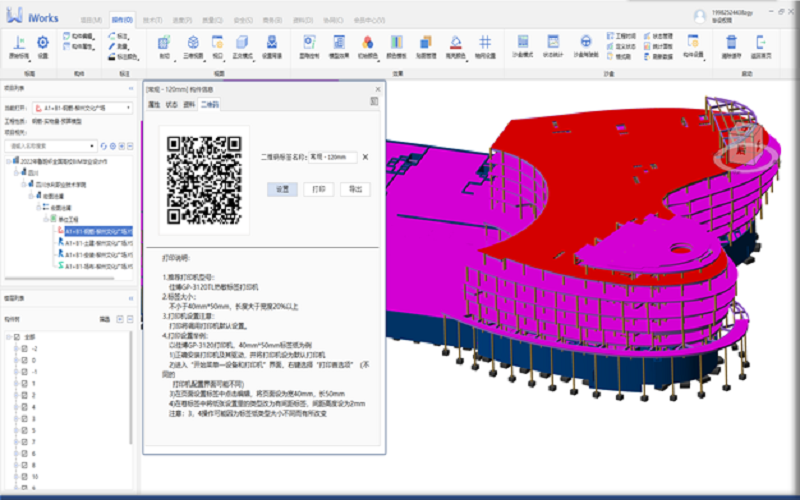Click the 设置 button beside the QR code
Image resolution: width=800 pixels, height=500 pixels.
click(283, 189)
